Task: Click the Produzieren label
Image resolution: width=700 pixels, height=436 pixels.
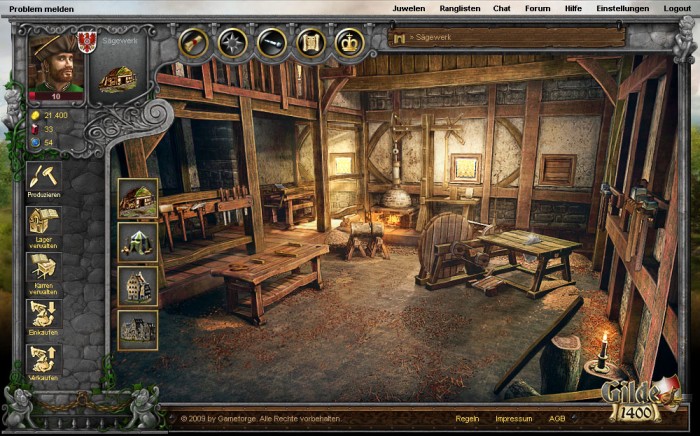Action: [x=44, y=195]
